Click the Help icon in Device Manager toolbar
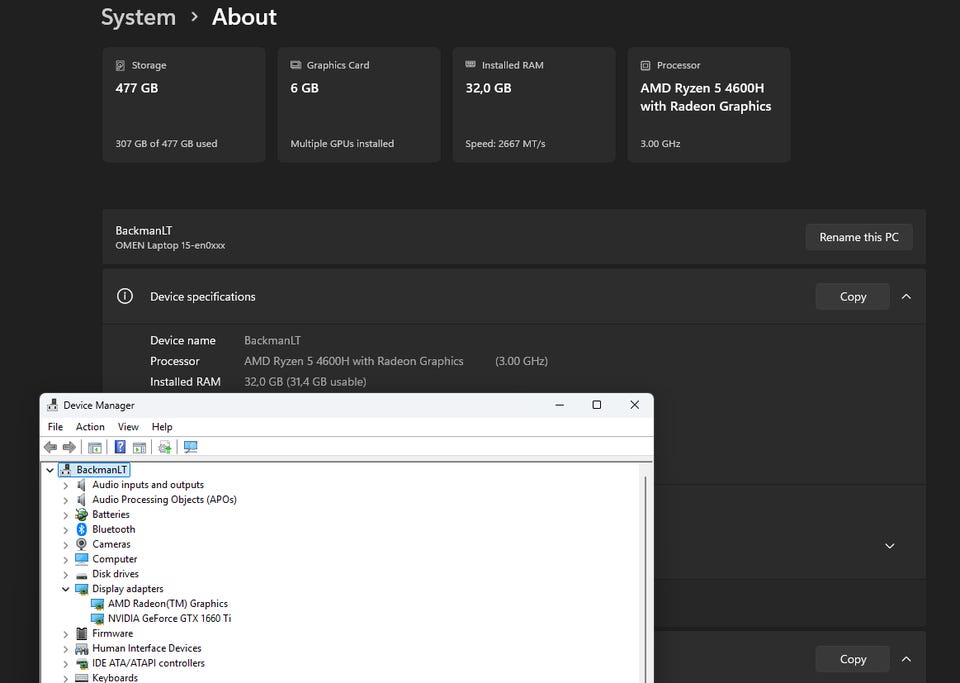Image resolution: width=960 pixels, height=683 pixels. (120, 447)
